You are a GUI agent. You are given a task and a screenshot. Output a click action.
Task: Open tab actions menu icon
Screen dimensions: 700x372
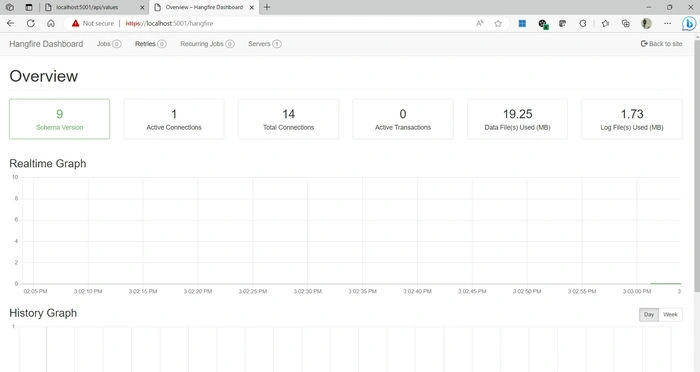pyautogui.click(x=29, y=7)
